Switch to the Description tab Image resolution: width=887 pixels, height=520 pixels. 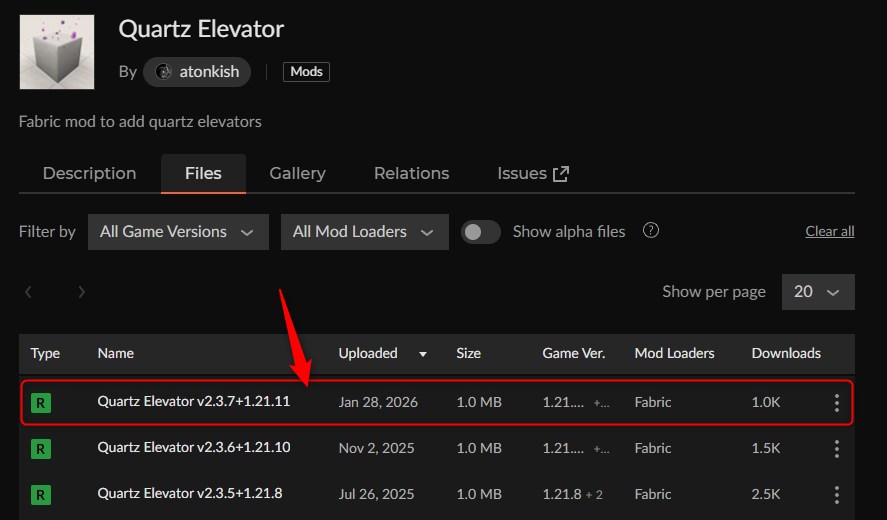point(89,173)
